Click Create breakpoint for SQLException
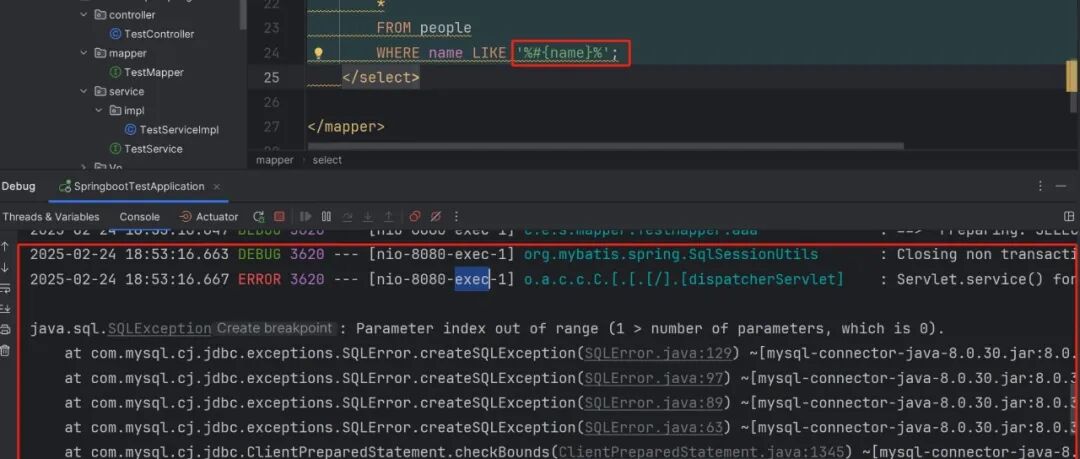This screenshot has width=1080, height=459. 275,328
